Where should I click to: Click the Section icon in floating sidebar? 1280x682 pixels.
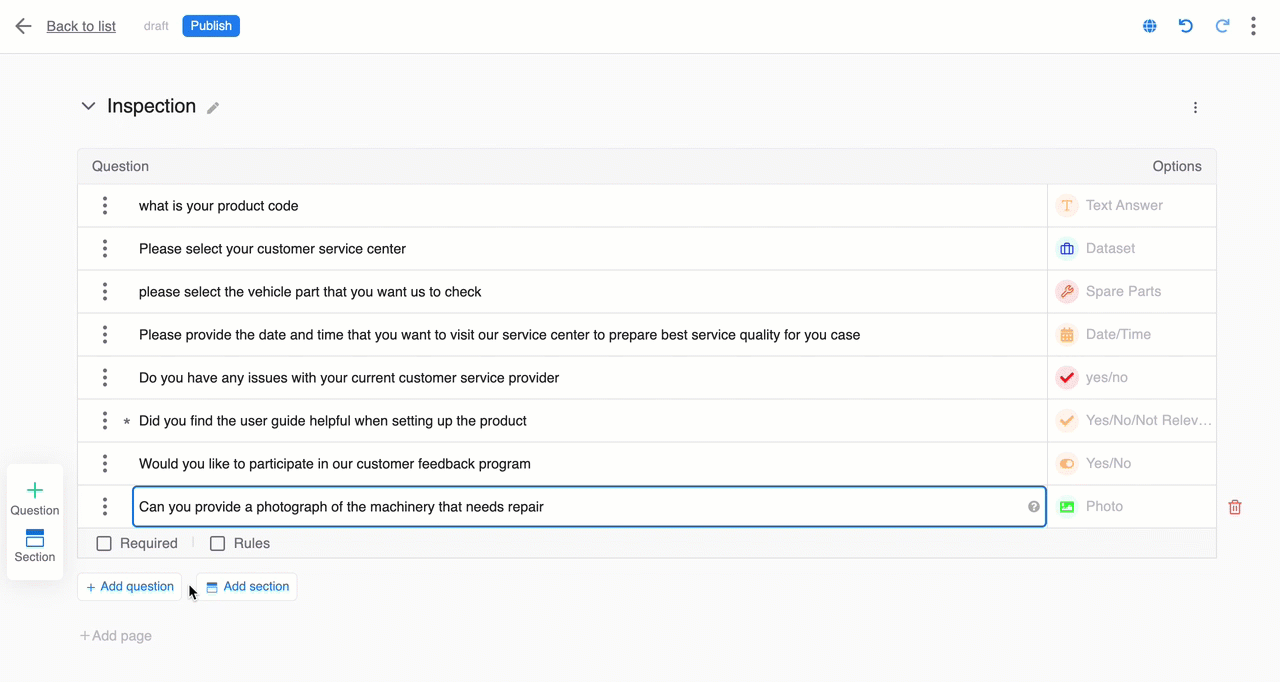(35, 538)
